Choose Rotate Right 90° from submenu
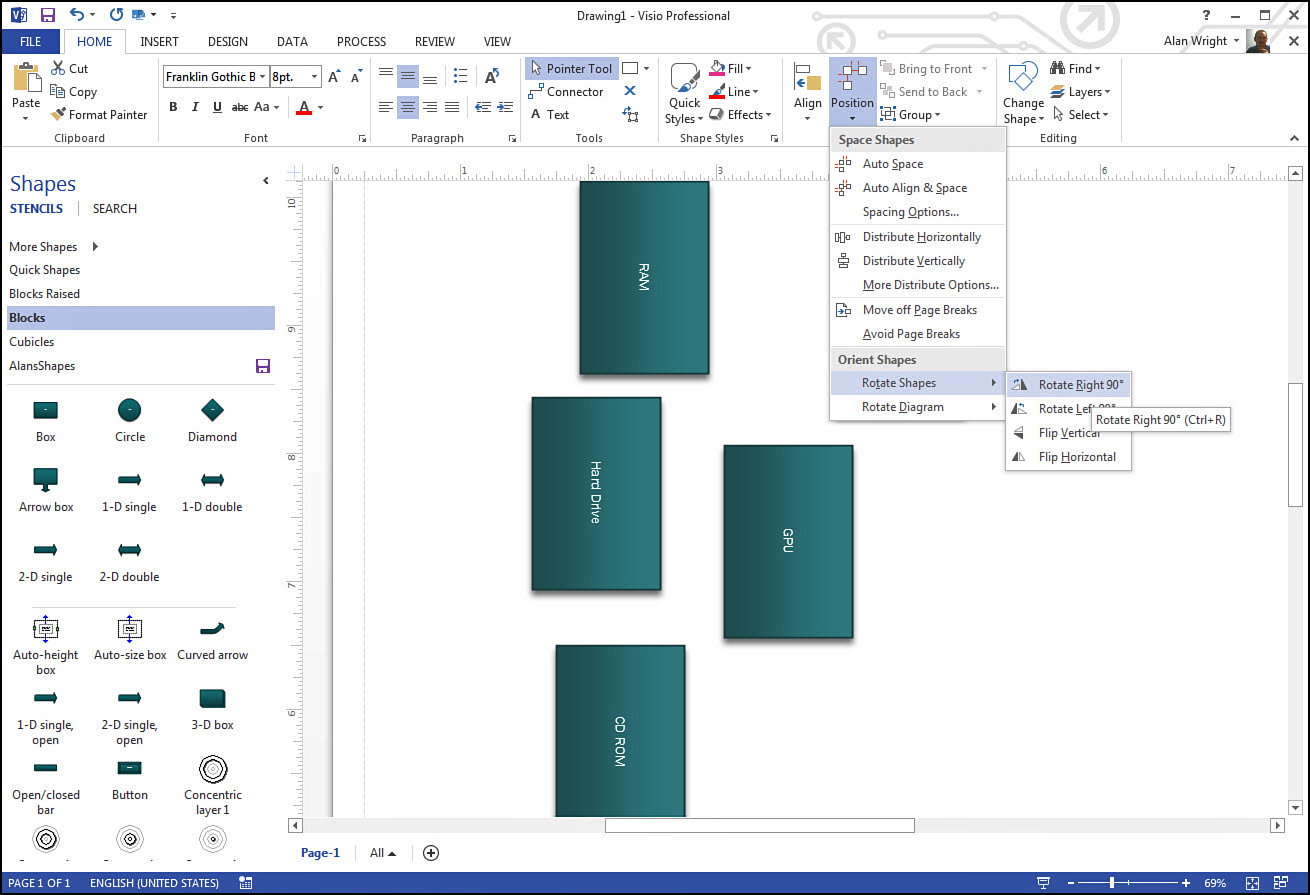 (x=1069, y=385)
